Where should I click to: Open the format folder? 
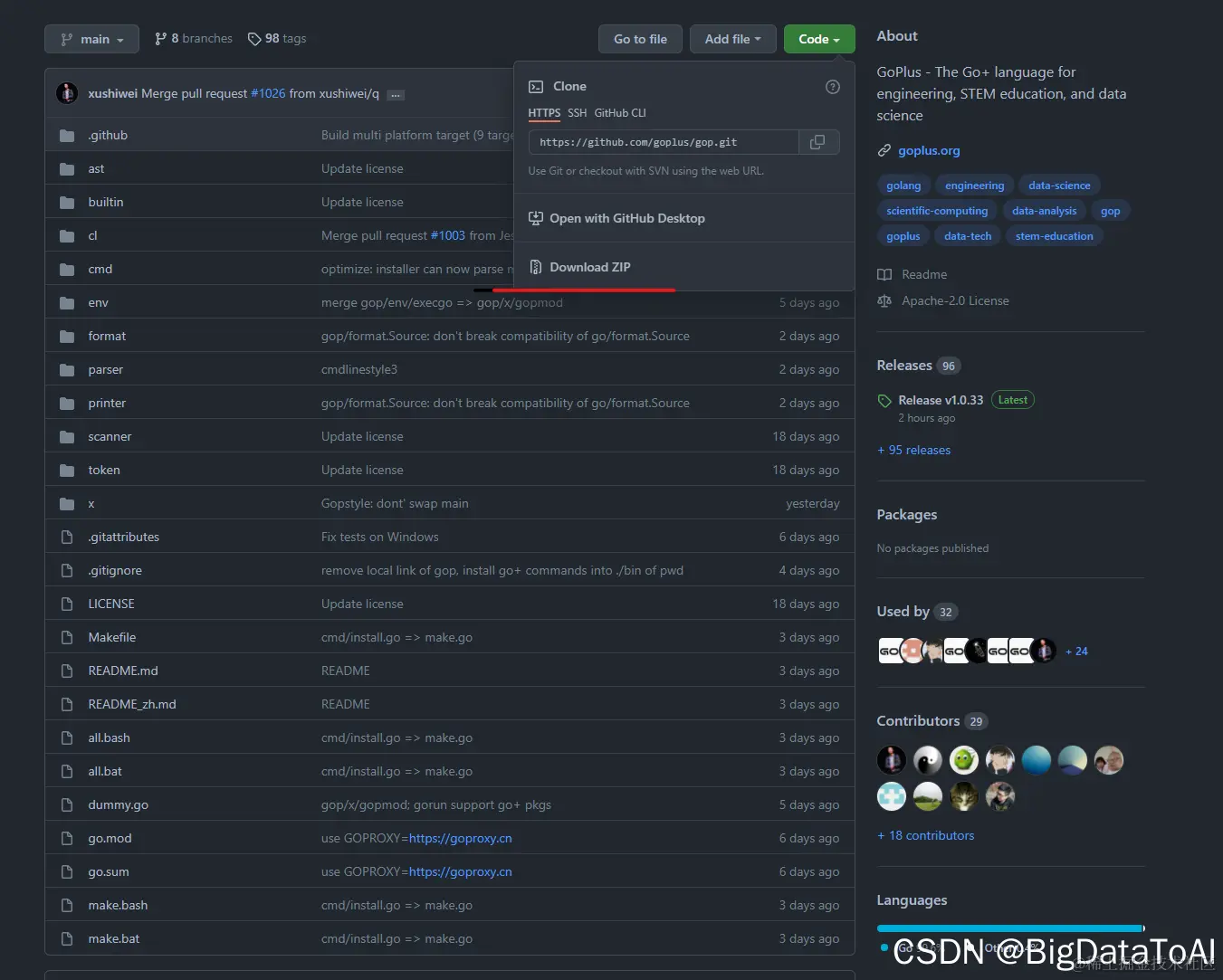click(107, 336)
